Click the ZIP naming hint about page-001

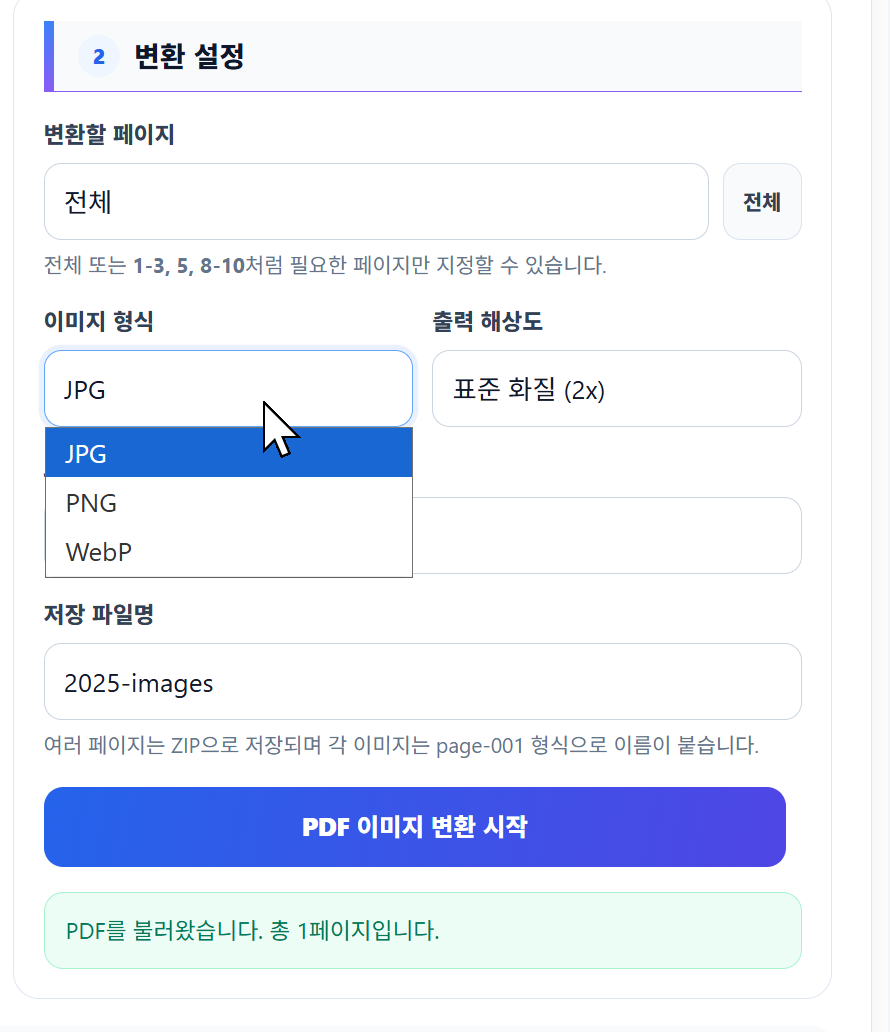coord(402,746)
